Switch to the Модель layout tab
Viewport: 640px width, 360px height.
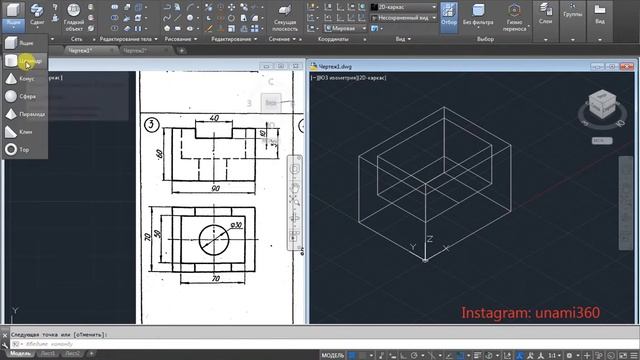pos(20,353)
